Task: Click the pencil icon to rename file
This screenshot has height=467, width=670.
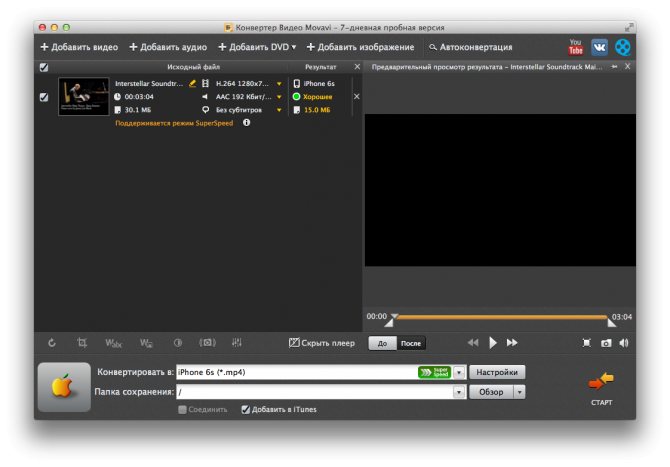Action: point(192,83)
